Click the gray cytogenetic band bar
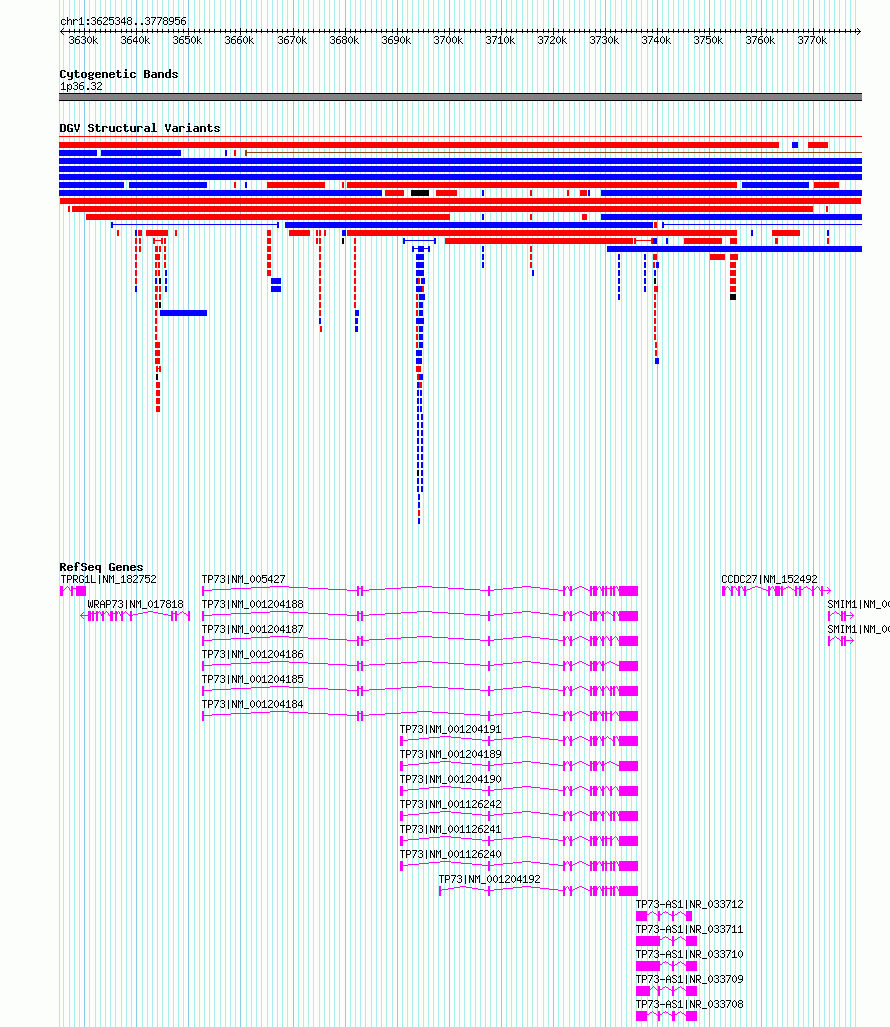 (460, 97)
